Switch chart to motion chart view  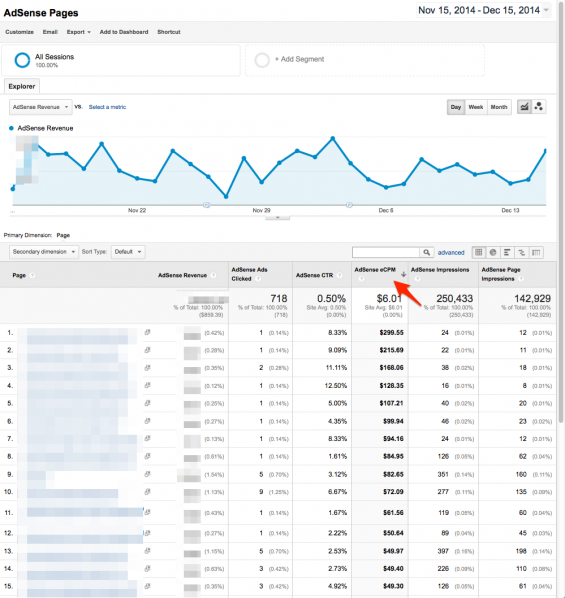tap(539, 107)
